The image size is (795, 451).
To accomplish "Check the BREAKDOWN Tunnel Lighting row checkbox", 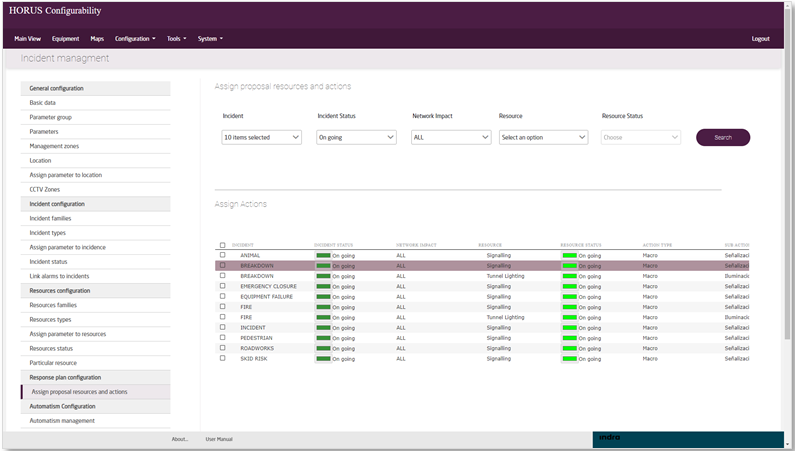I will [223, 276].
